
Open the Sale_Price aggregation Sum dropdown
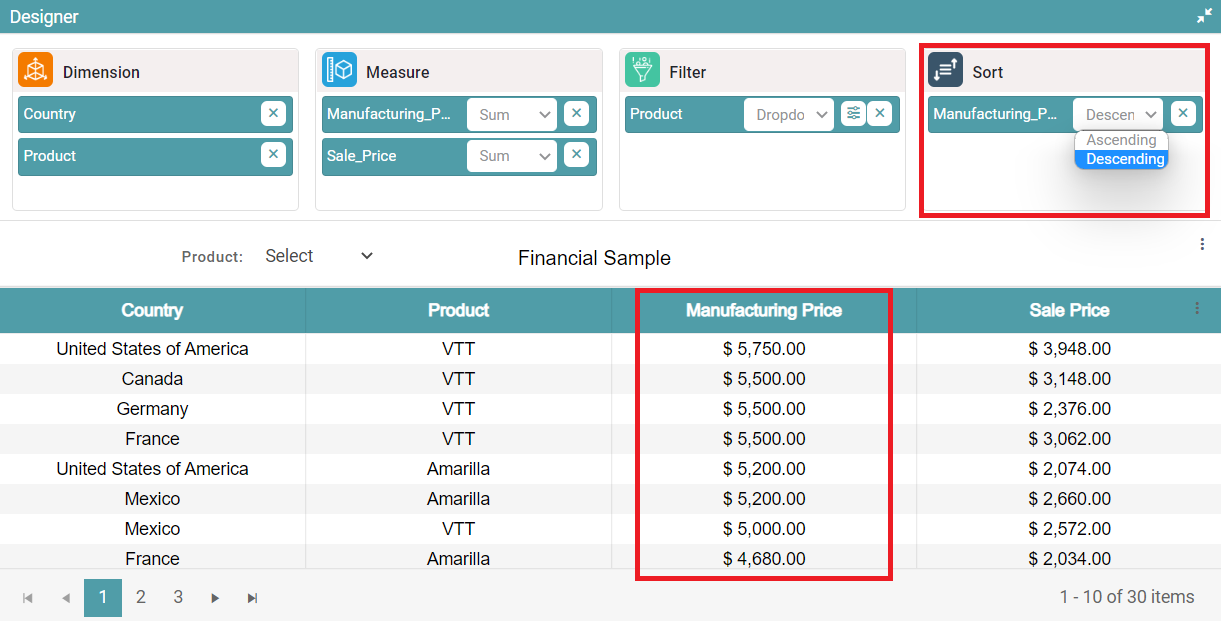(x=511, y=156)
